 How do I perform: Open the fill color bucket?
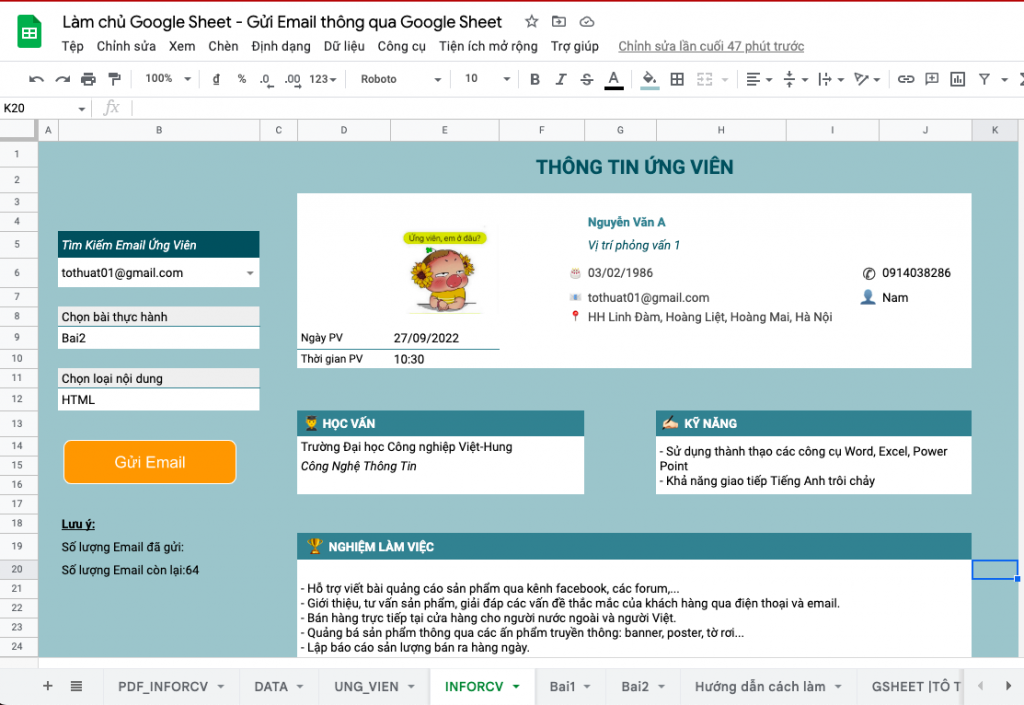[649, 80]
